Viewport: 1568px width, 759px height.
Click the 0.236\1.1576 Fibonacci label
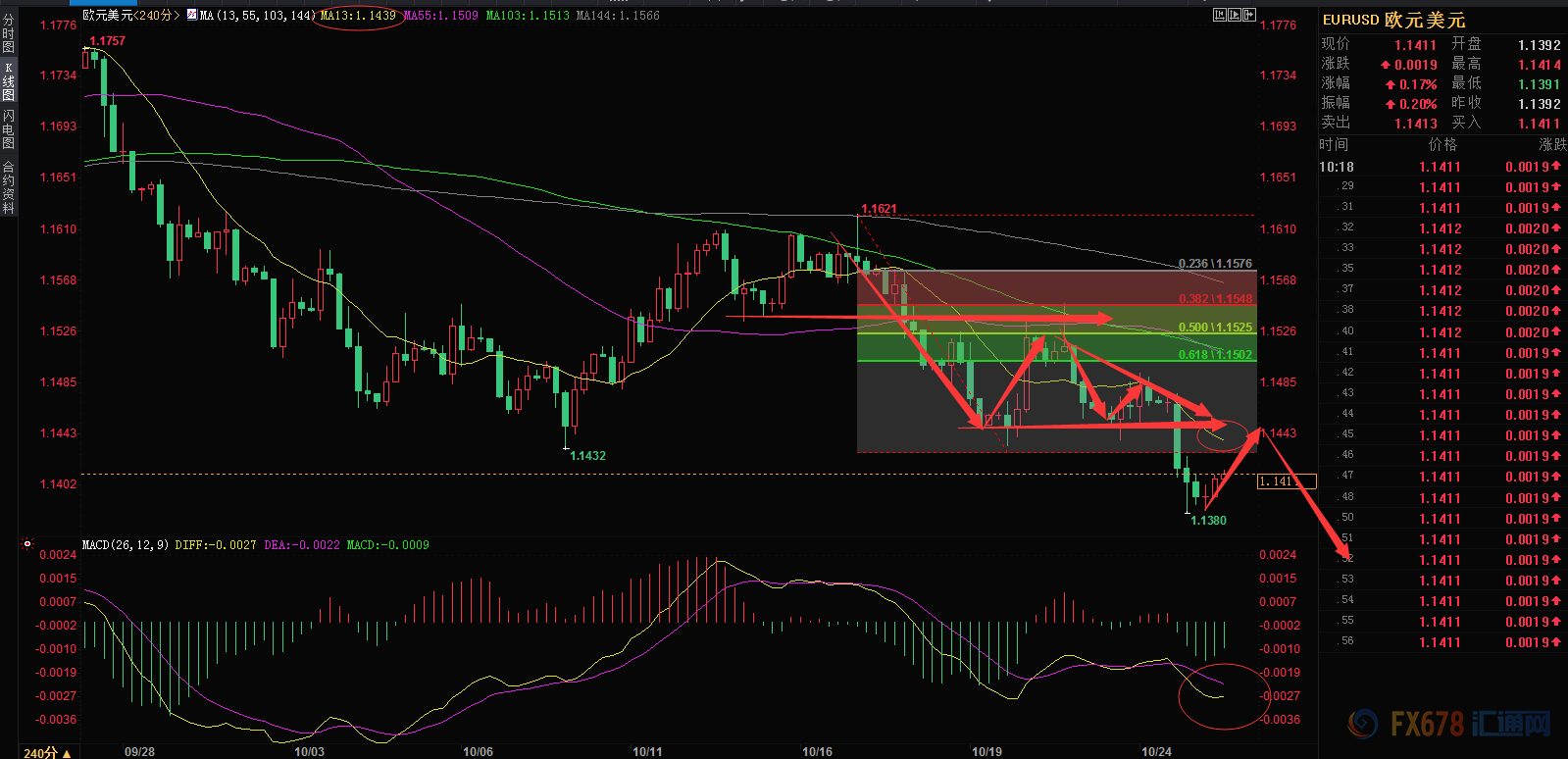pyautogui.click(x=1215, y=264)
